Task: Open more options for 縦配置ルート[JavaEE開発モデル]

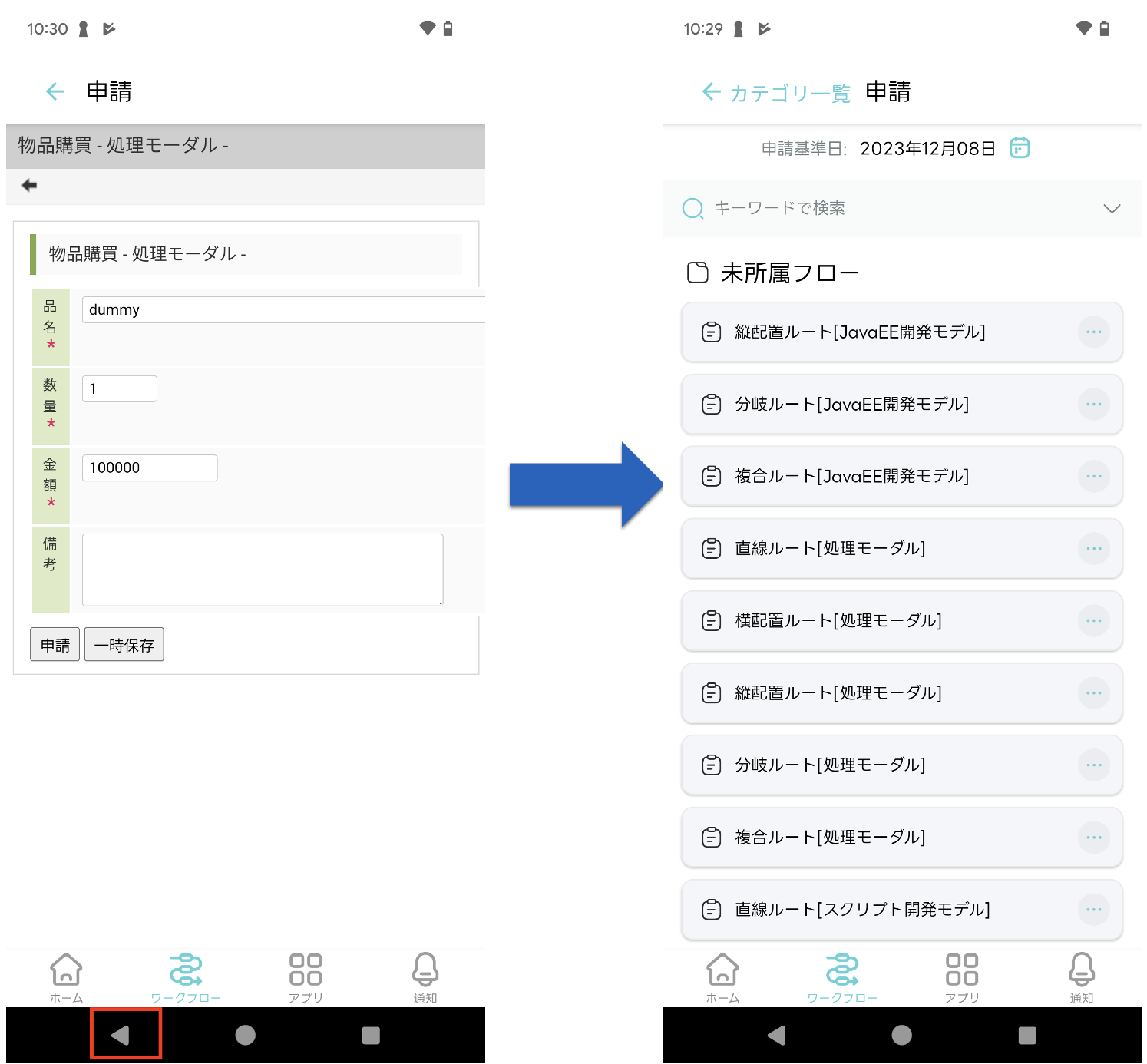Action: [1094, 332]
